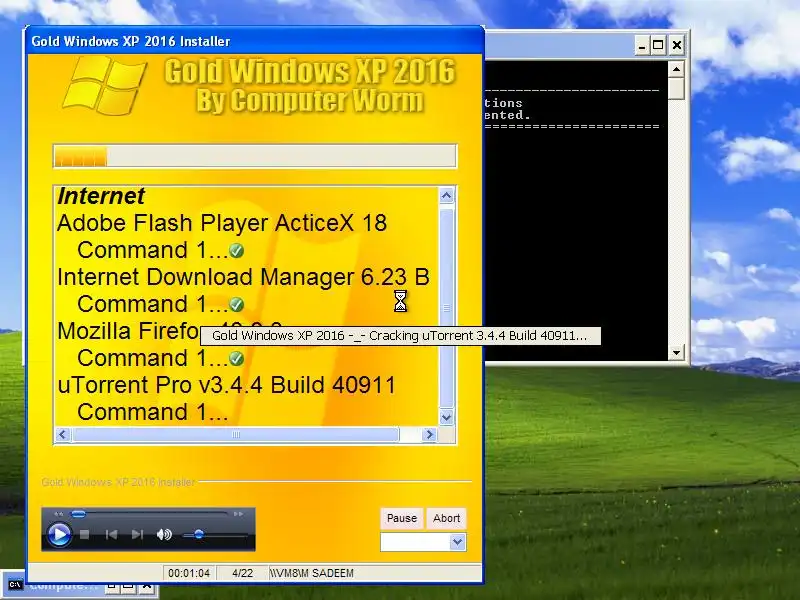The image size is (800, 600).
Task: Click the volume slider knob
Action: (199, 534)
